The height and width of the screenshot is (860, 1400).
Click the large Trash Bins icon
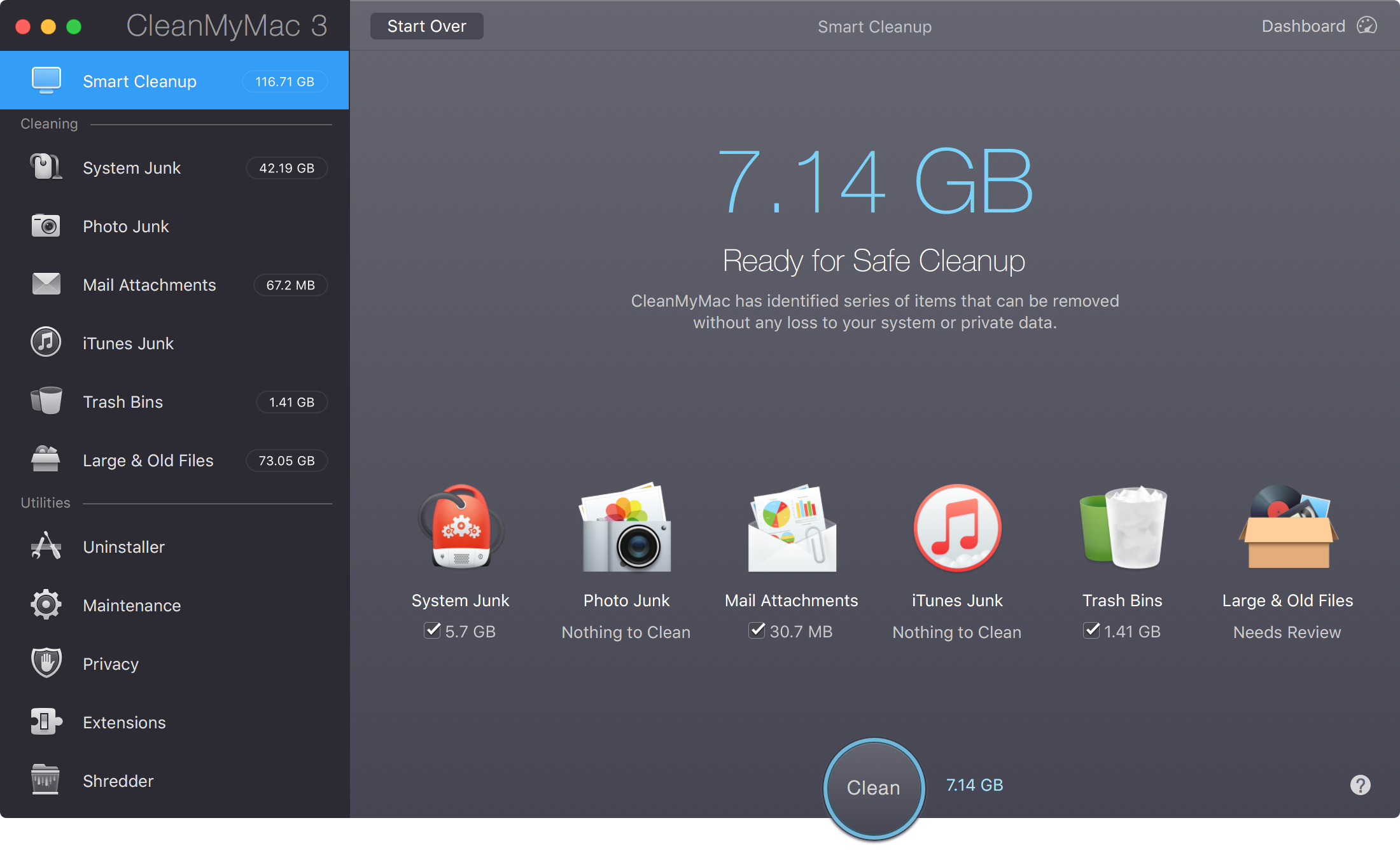1123,527
